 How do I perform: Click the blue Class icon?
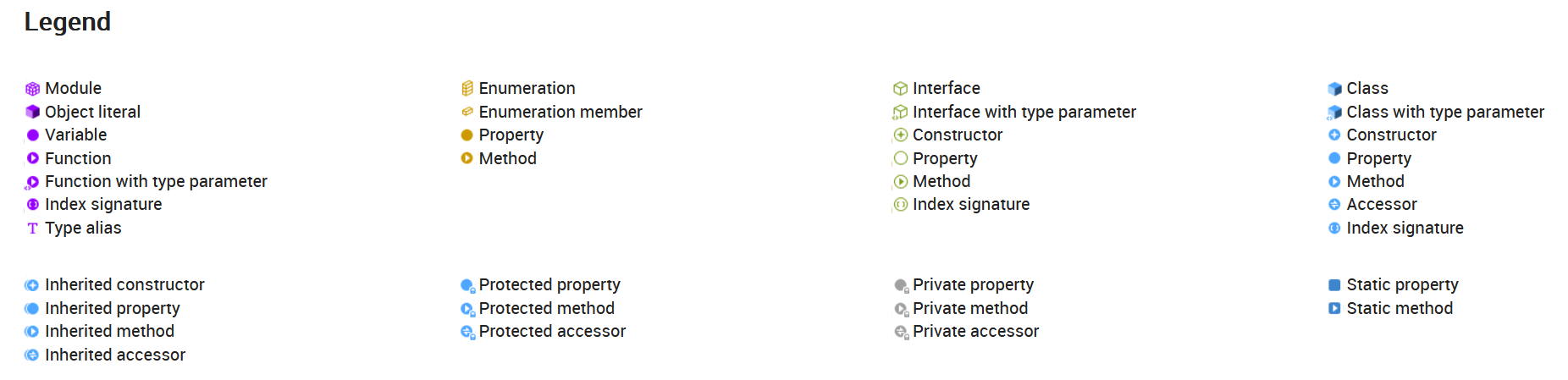click(1334, 88)
